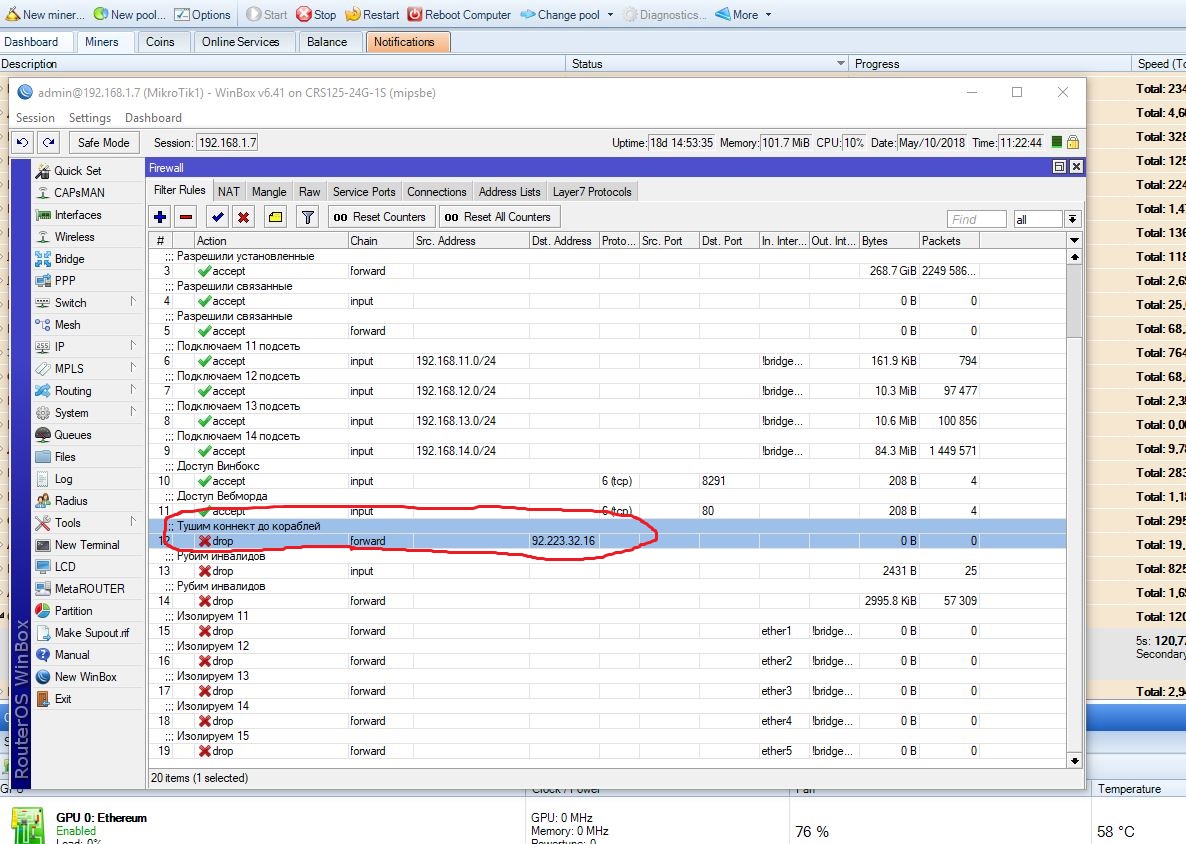Open Partition from sidebar
This screenshot has height=844, width=1186.
(x=73, y=610)
